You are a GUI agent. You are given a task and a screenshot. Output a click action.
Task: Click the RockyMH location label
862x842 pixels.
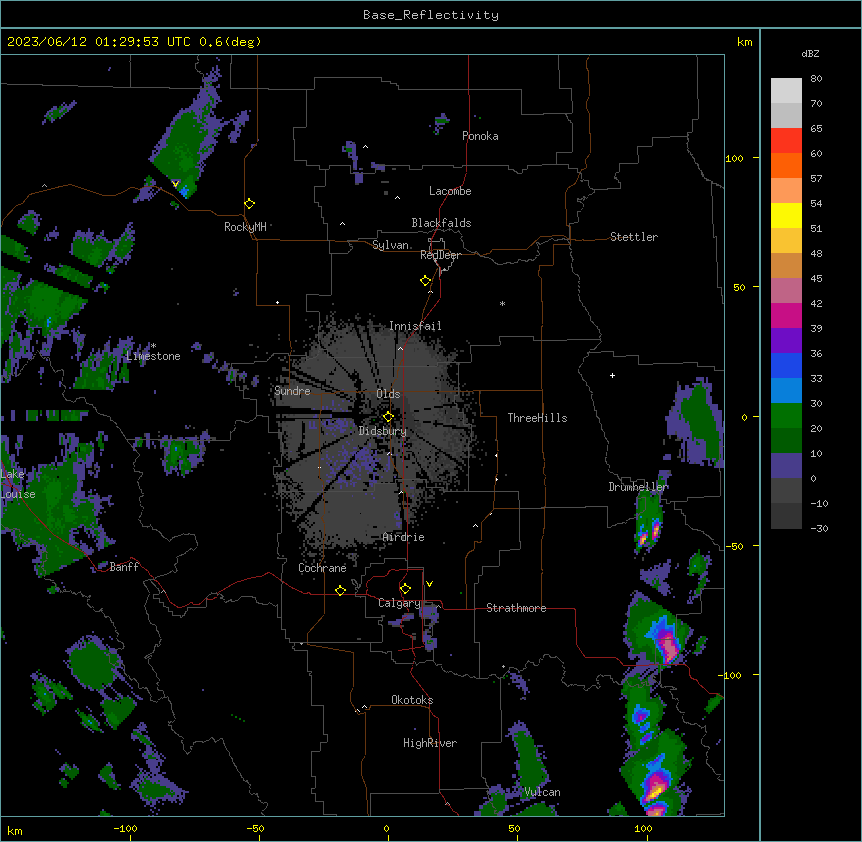click(x=245, y=227)
